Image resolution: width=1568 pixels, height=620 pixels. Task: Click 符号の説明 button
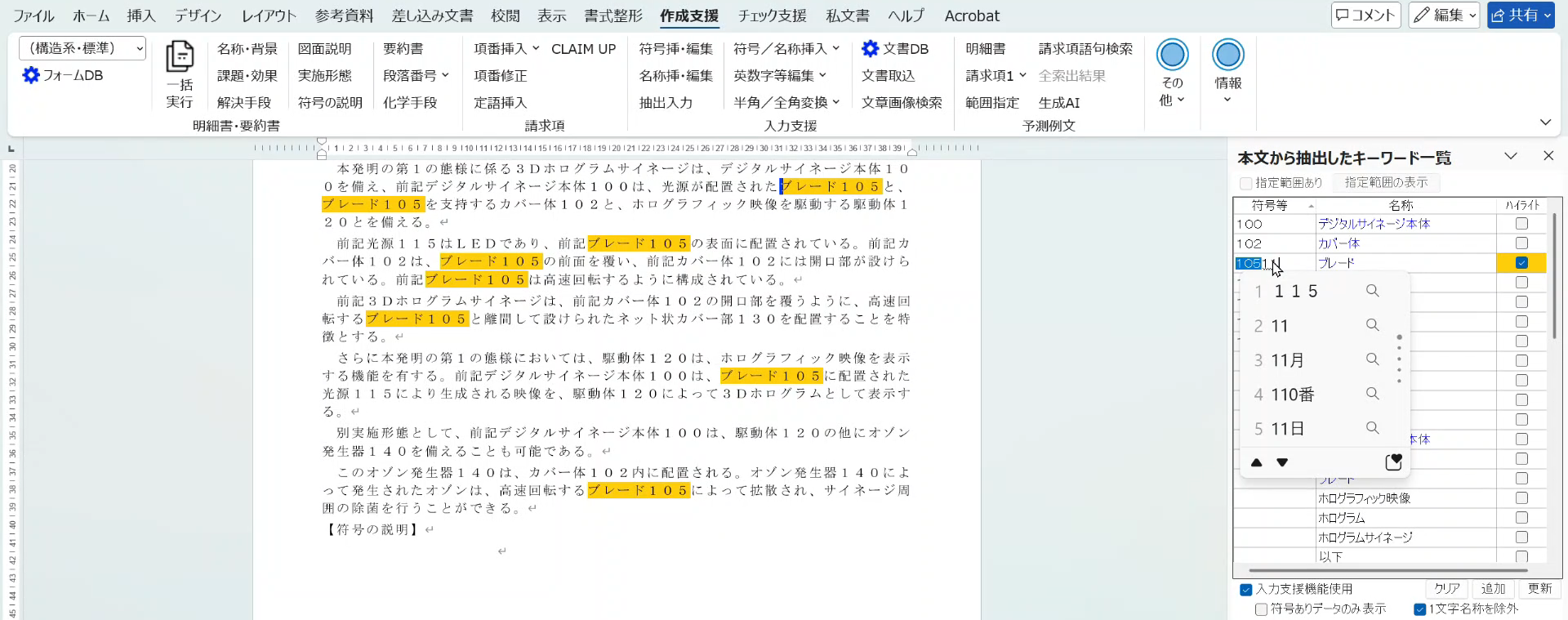coord(330,102)
